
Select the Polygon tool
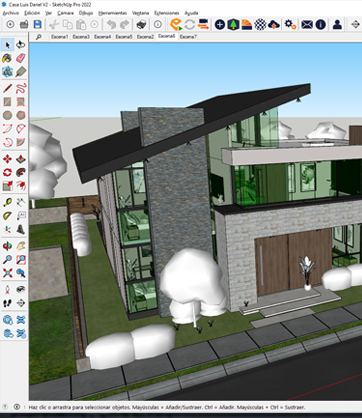pos(21,115)
